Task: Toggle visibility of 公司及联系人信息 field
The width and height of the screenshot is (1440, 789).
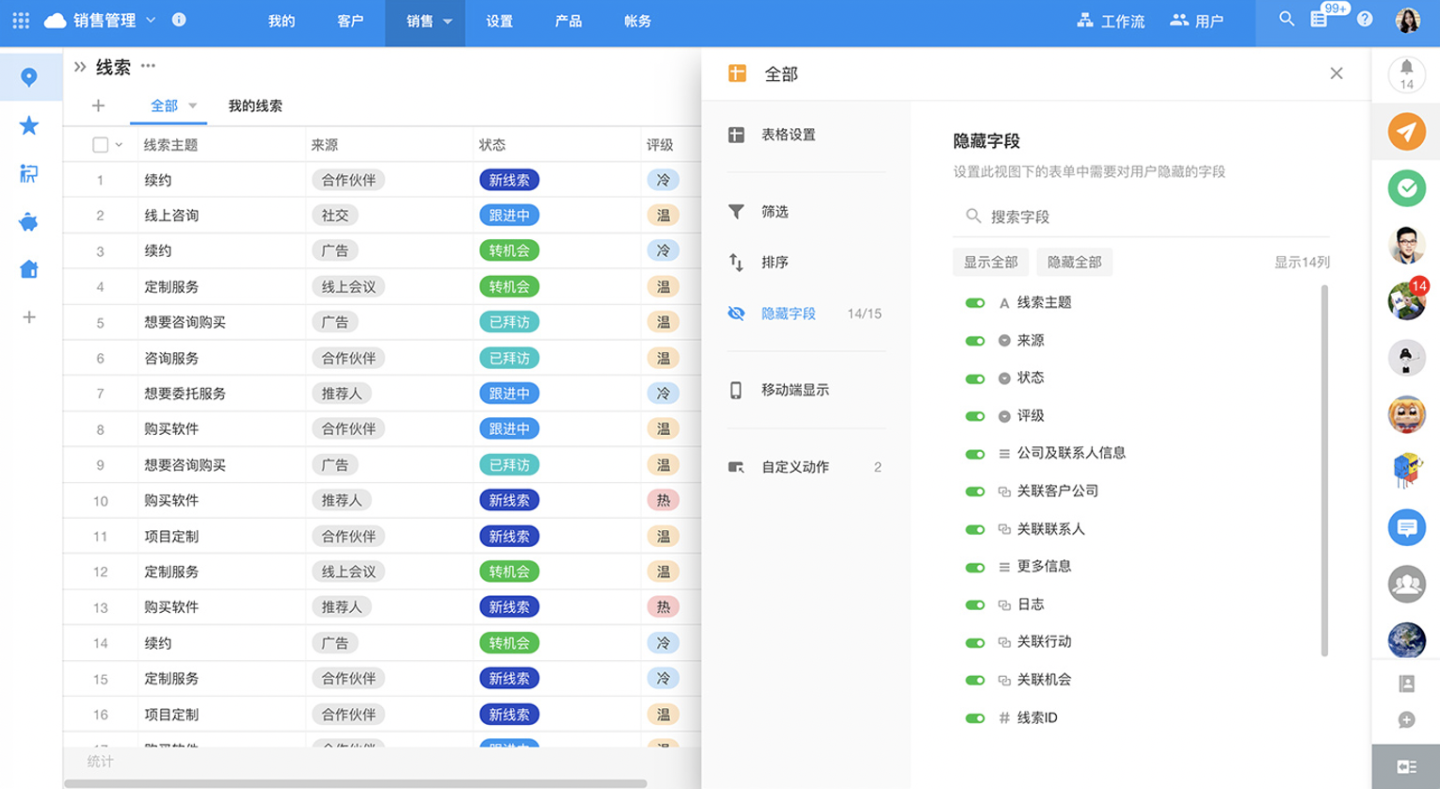Action: click(x=975, y=454)
